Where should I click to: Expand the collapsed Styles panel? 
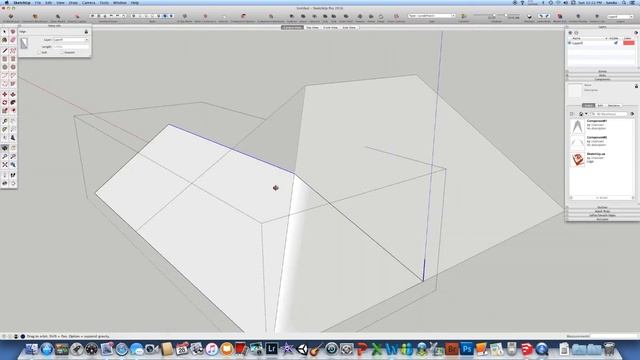(602, 76)
